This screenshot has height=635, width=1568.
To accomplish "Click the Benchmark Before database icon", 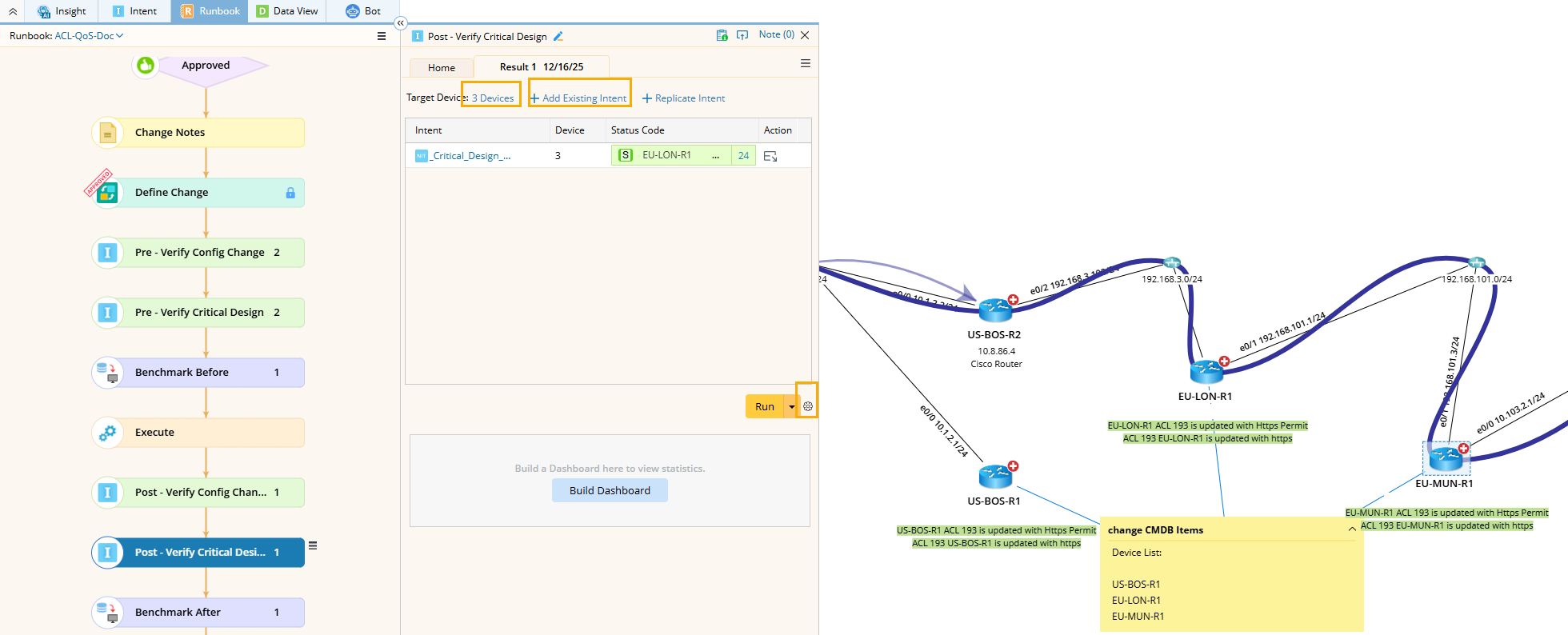I will (x=108, y=373).
